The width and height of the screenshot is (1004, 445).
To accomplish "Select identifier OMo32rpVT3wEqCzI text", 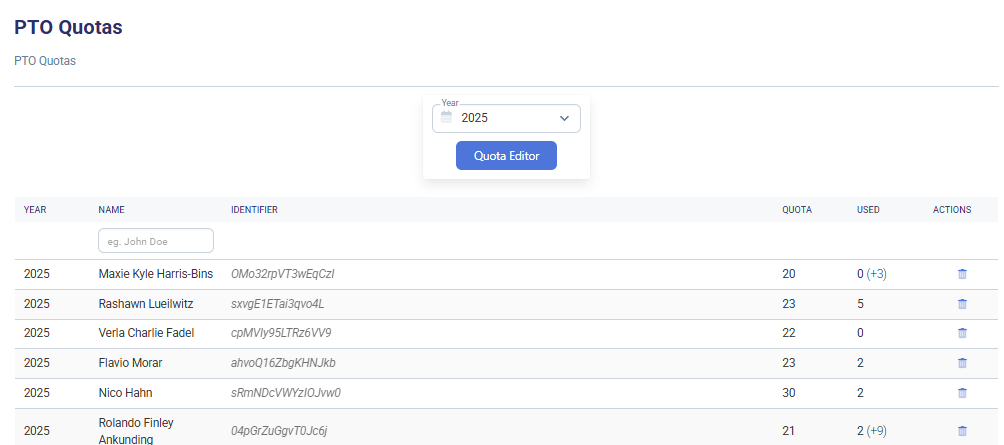I will 282,273.
